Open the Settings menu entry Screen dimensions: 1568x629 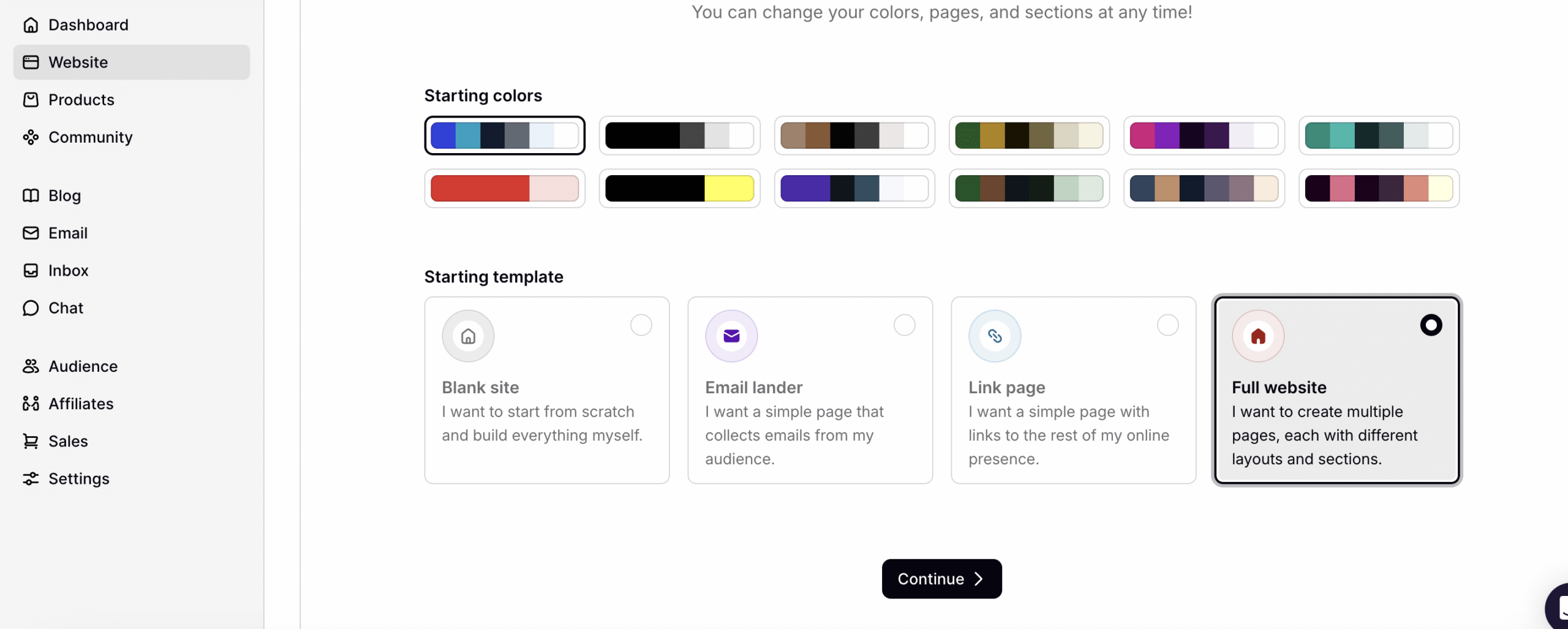coord(78,478)
